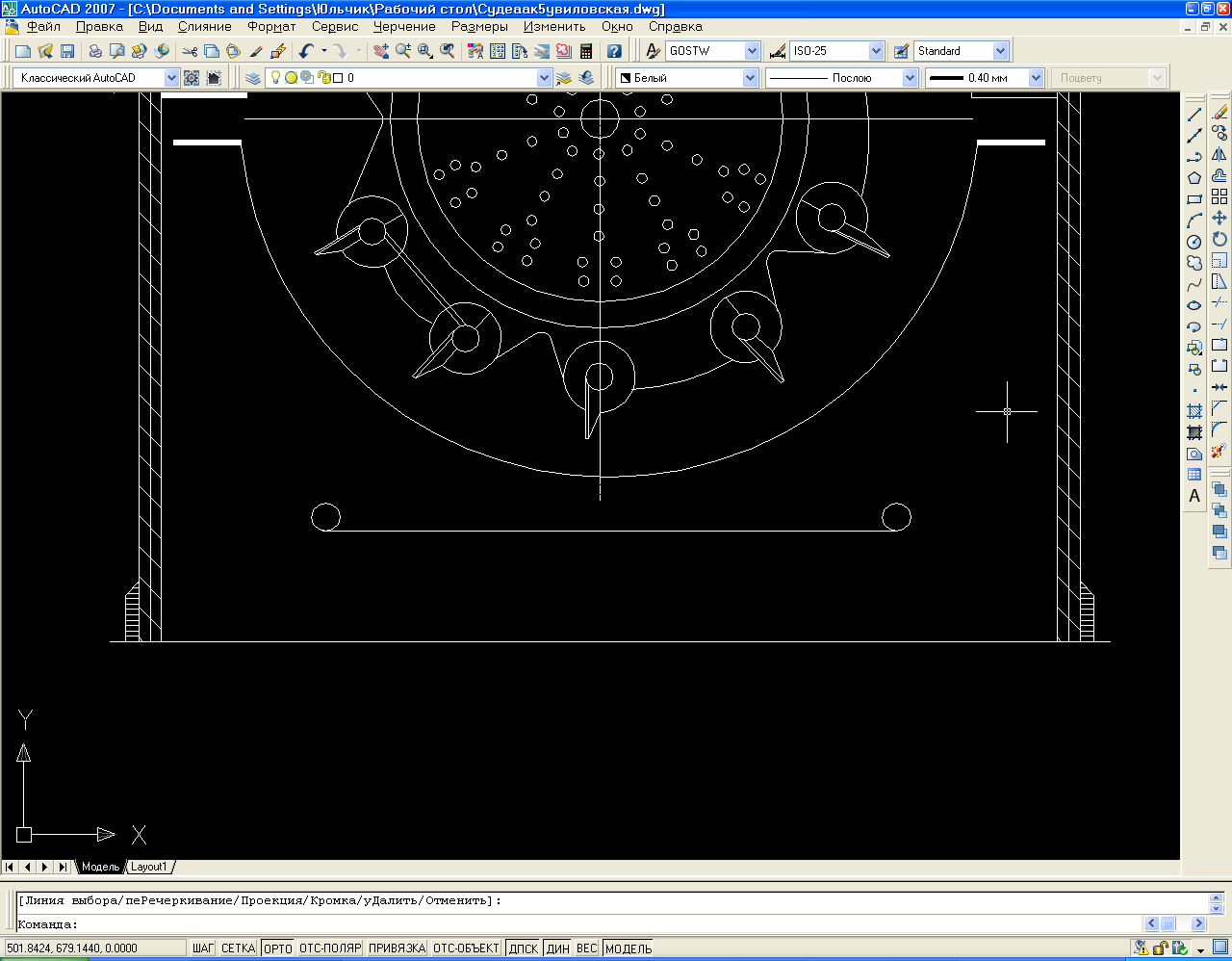Viewport: 1232px width, 961px height.
Task: Click the Save floppy disk icon
Action: (x=67, y=51)
